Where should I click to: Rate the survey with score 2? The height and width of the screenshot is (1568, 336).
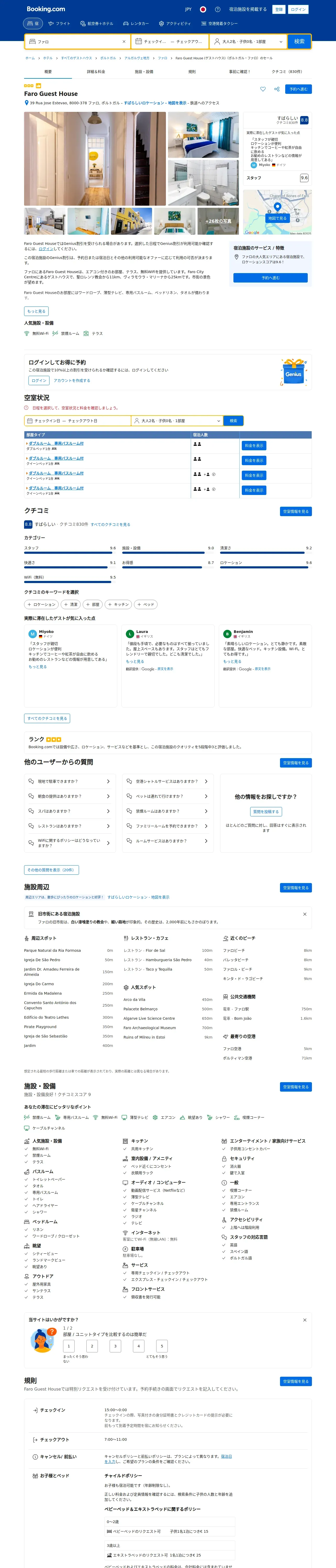92,1346
